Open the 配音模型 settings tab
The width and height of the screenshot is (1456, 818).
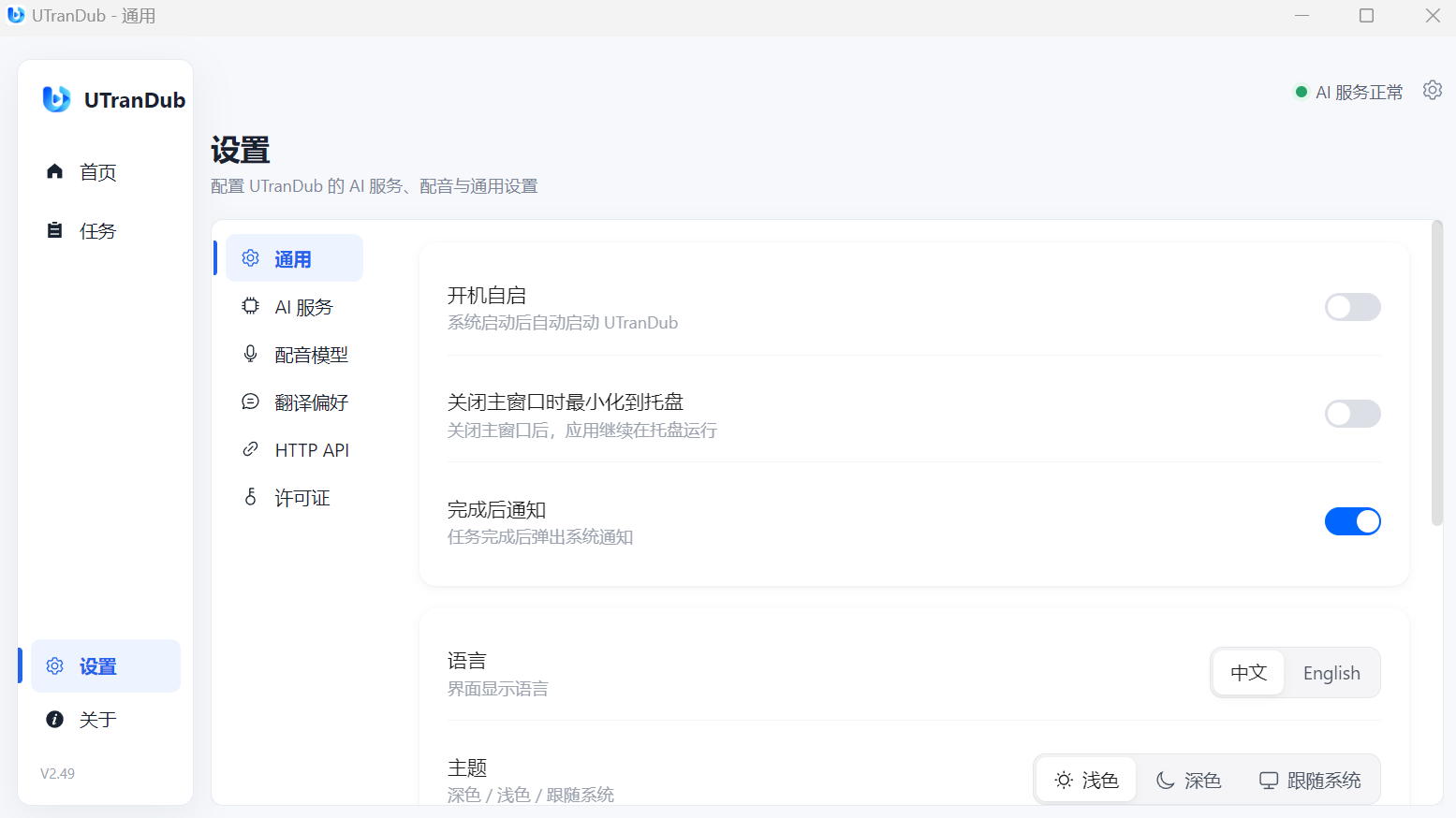pyautogui.click(x=294, y=354)
